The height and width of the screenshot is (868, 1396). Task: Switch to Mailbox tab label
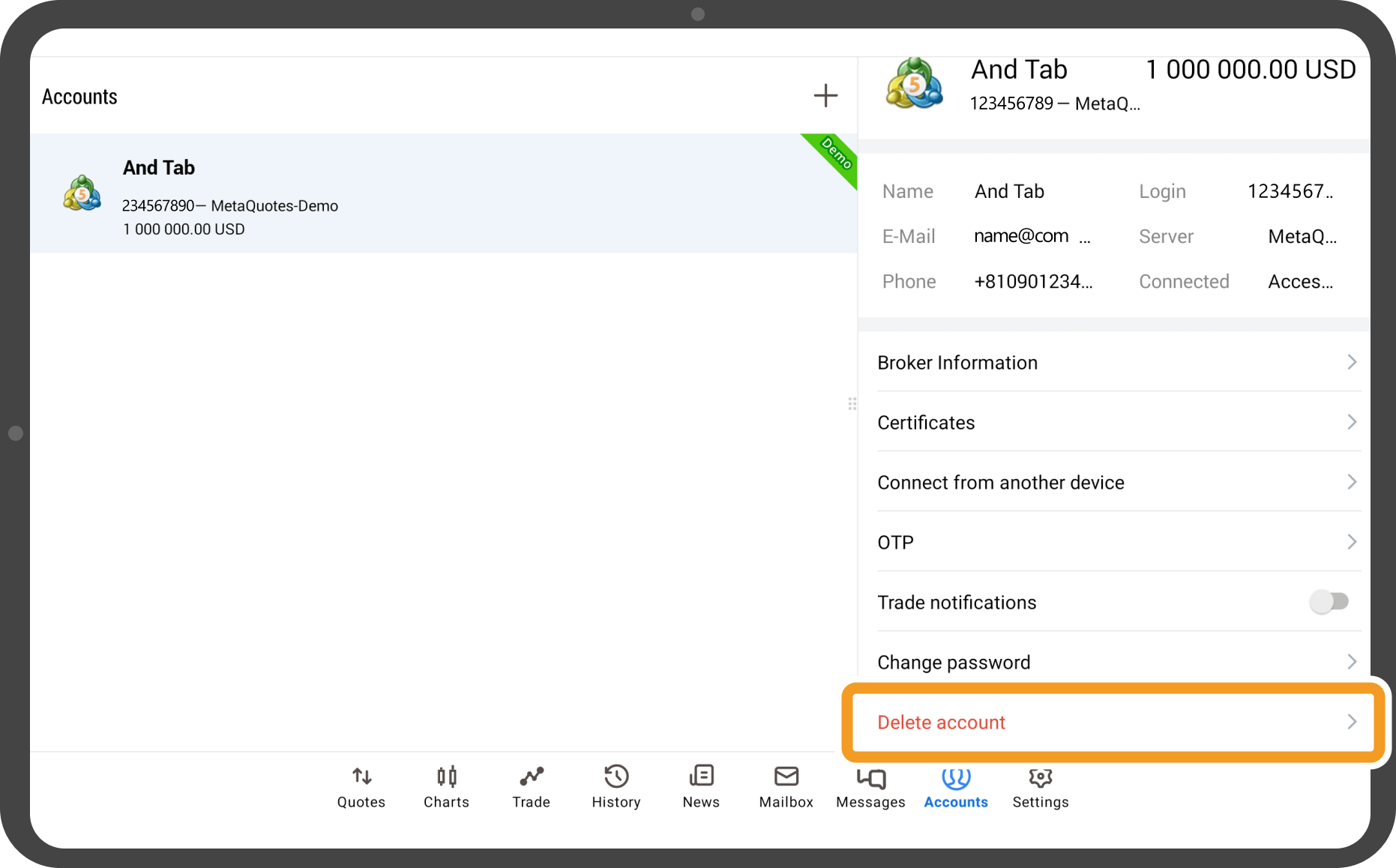click(x=786, y=802)
